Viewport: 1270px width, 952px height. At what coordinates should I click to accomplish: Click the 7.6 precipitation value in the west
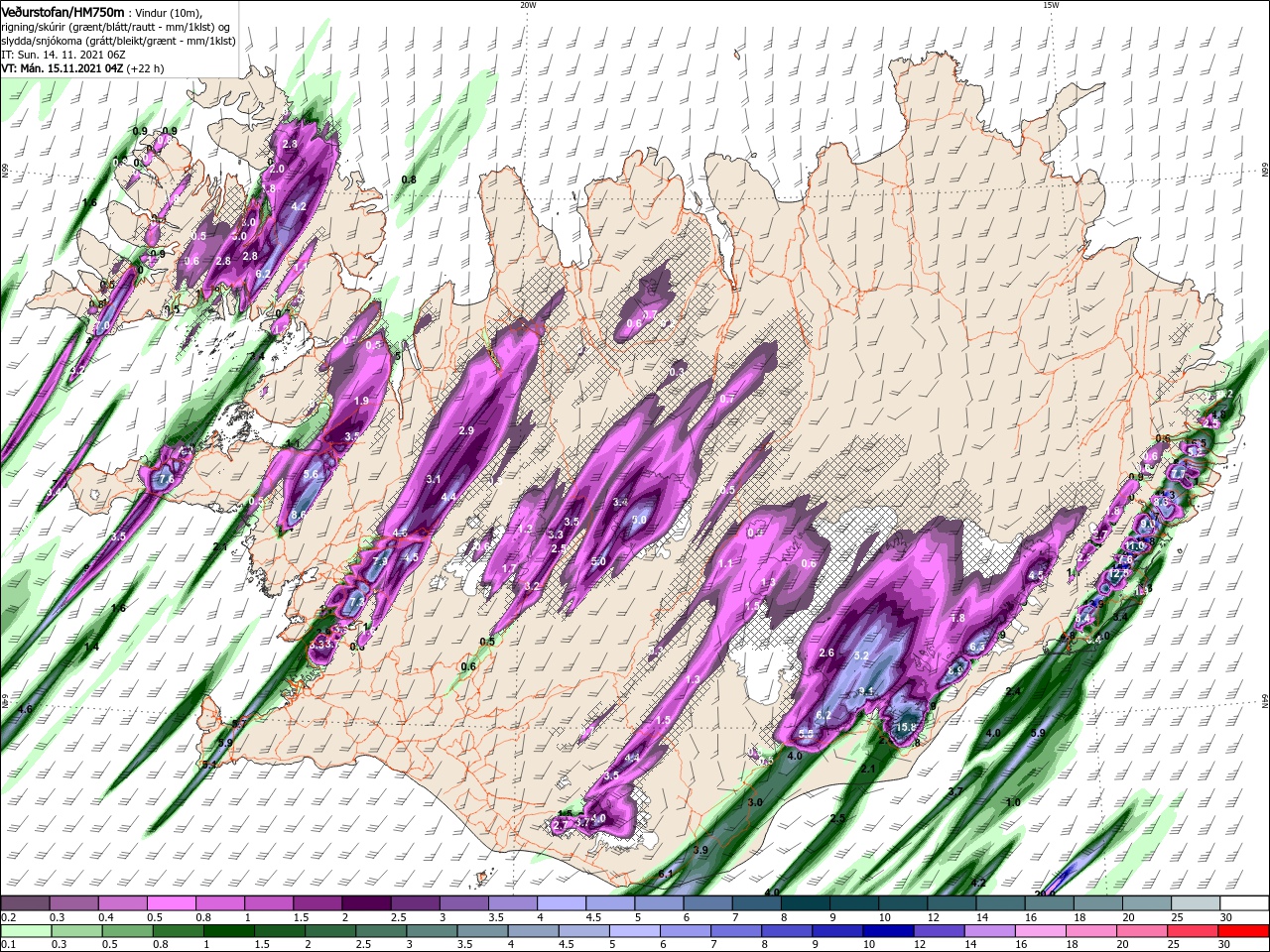(166, 479)
